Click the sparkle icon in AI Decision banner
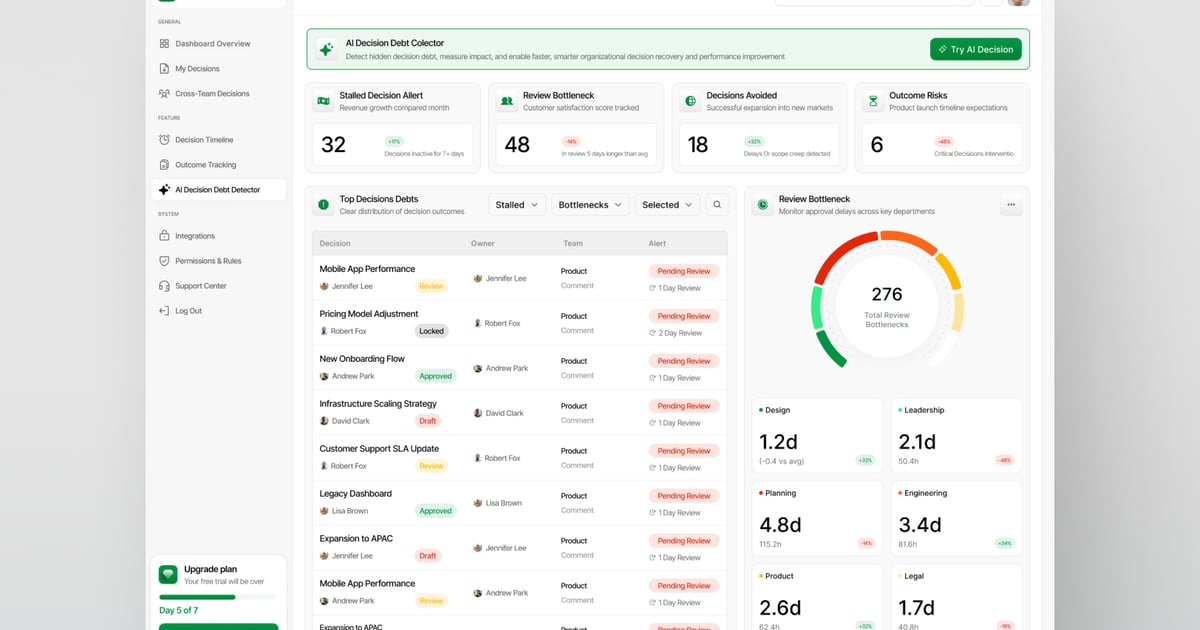Viewport: 1200px width, 630px height. pos(326,49)
